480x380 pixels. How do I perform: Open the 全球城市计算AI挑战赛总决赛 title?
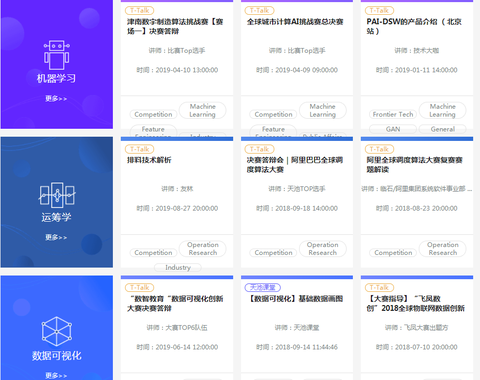[x=295, y=22]
